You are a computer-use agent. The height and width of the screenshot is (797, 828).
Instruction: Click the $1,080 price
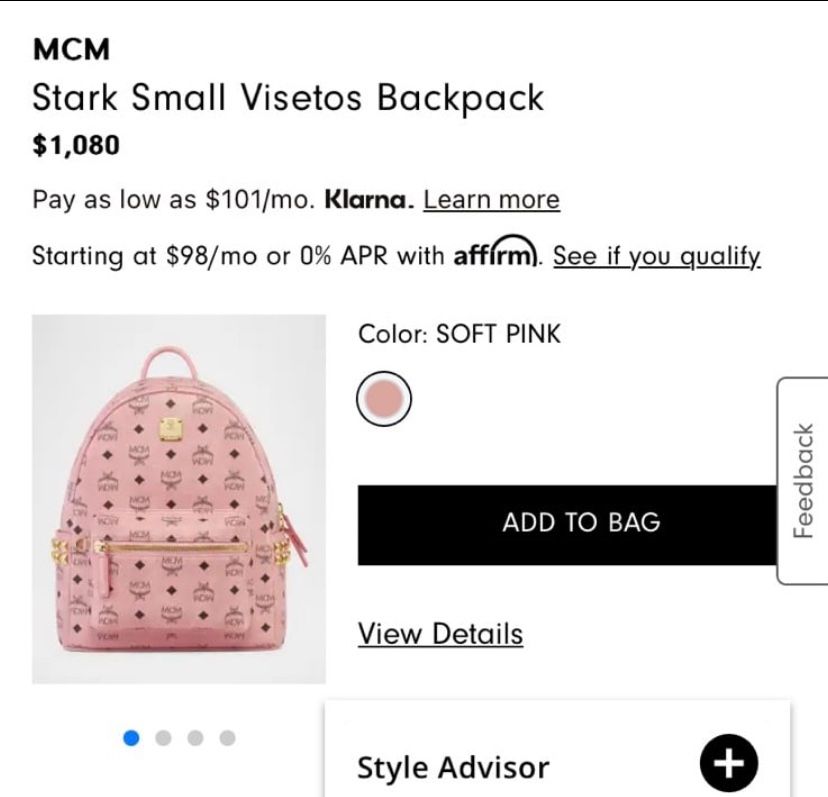76,146
